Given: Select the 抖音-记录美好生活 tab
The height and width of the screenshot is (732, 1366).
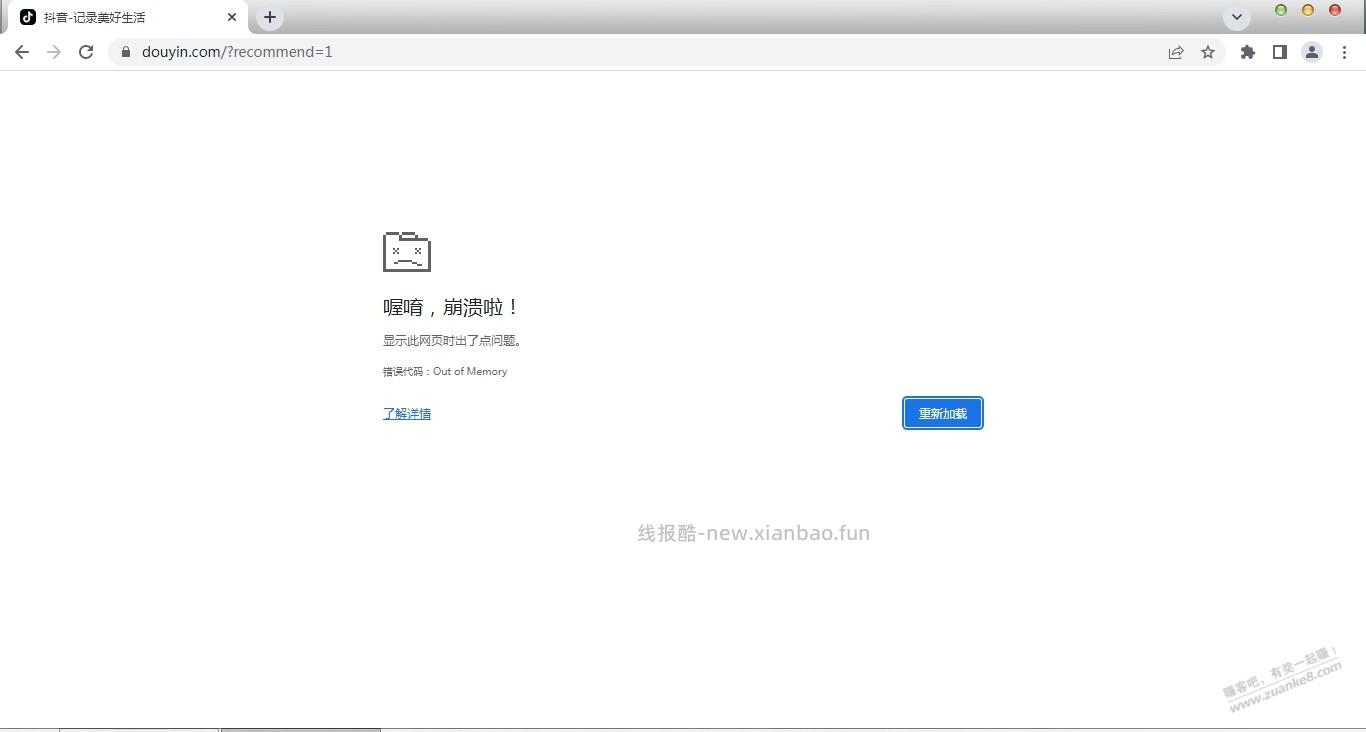Looking at the screenshot, I should click(x=110, y=17).
